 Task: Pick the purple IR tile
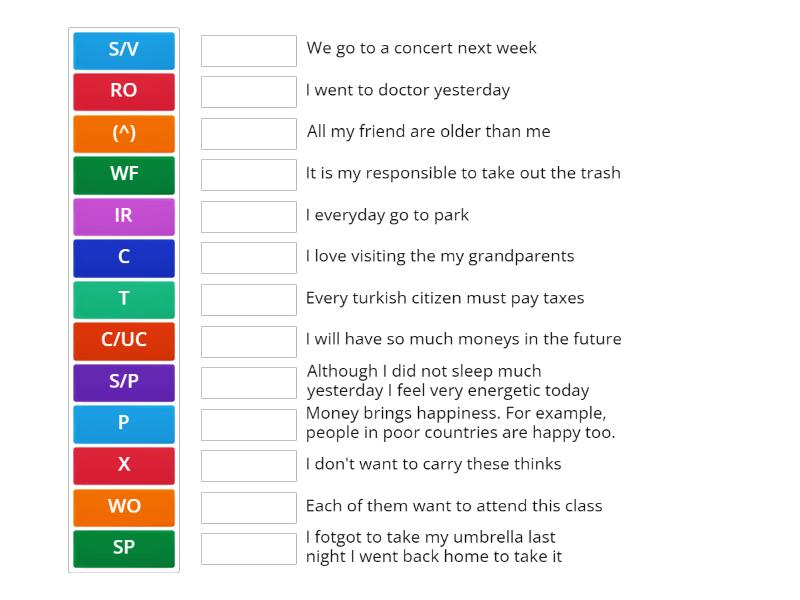click(123, 216)
